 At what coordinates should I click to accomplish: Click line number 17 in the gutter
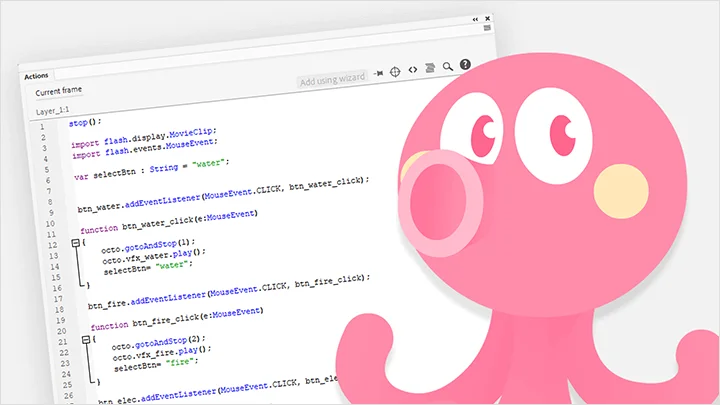[58, 299]
